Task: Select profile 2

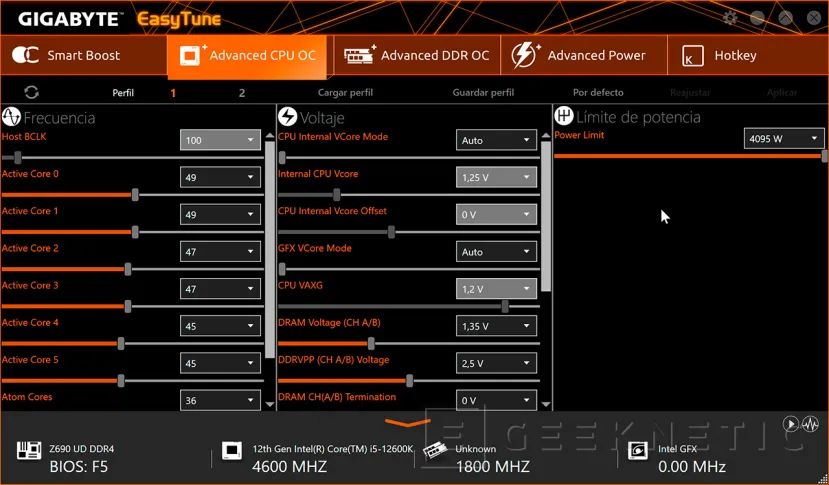Action: [242, 93]
